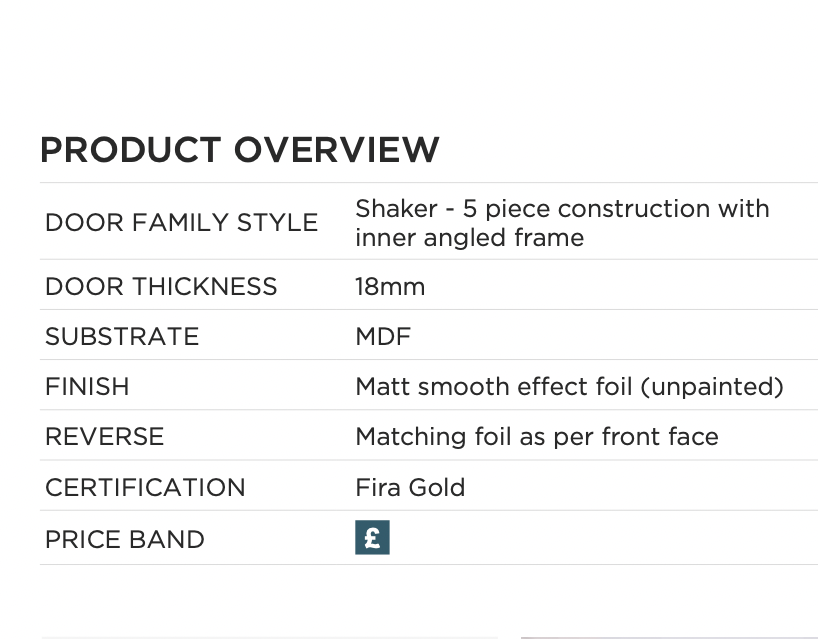
Task: Select the PRICE BAND row label
Action: pyautogui.click(x=124, y=540)
